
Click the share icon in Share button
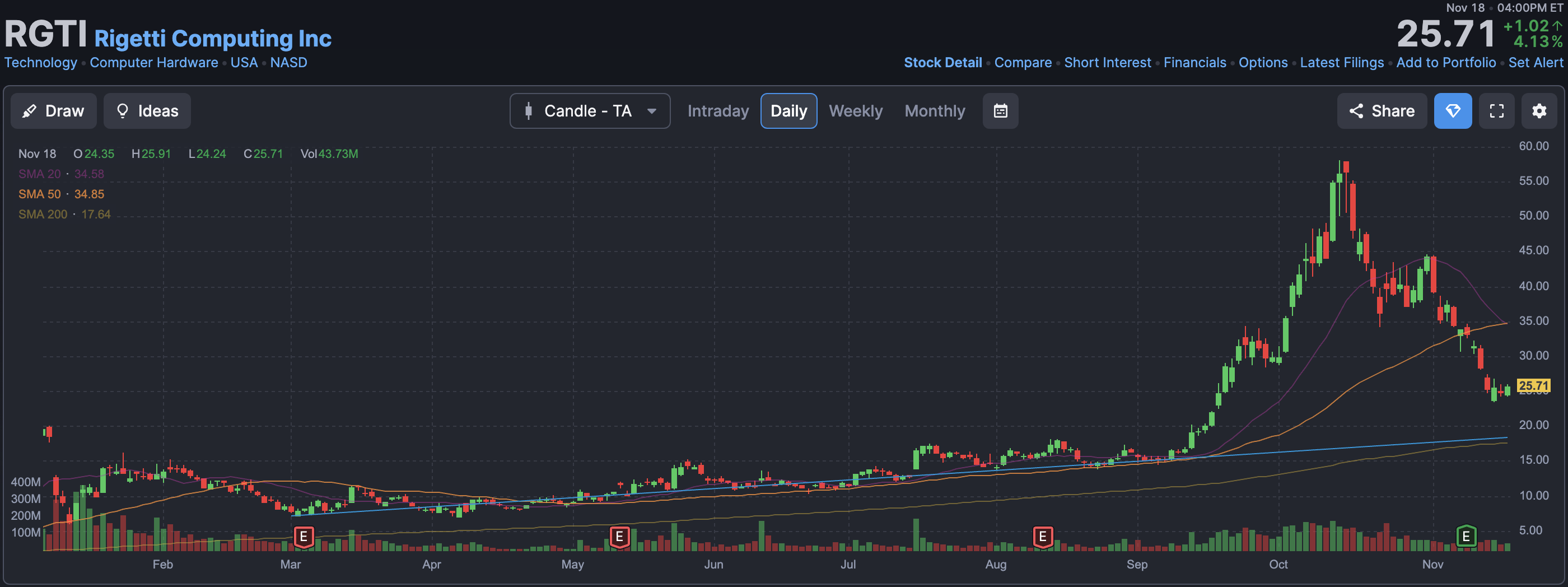tap(1356, 111)
